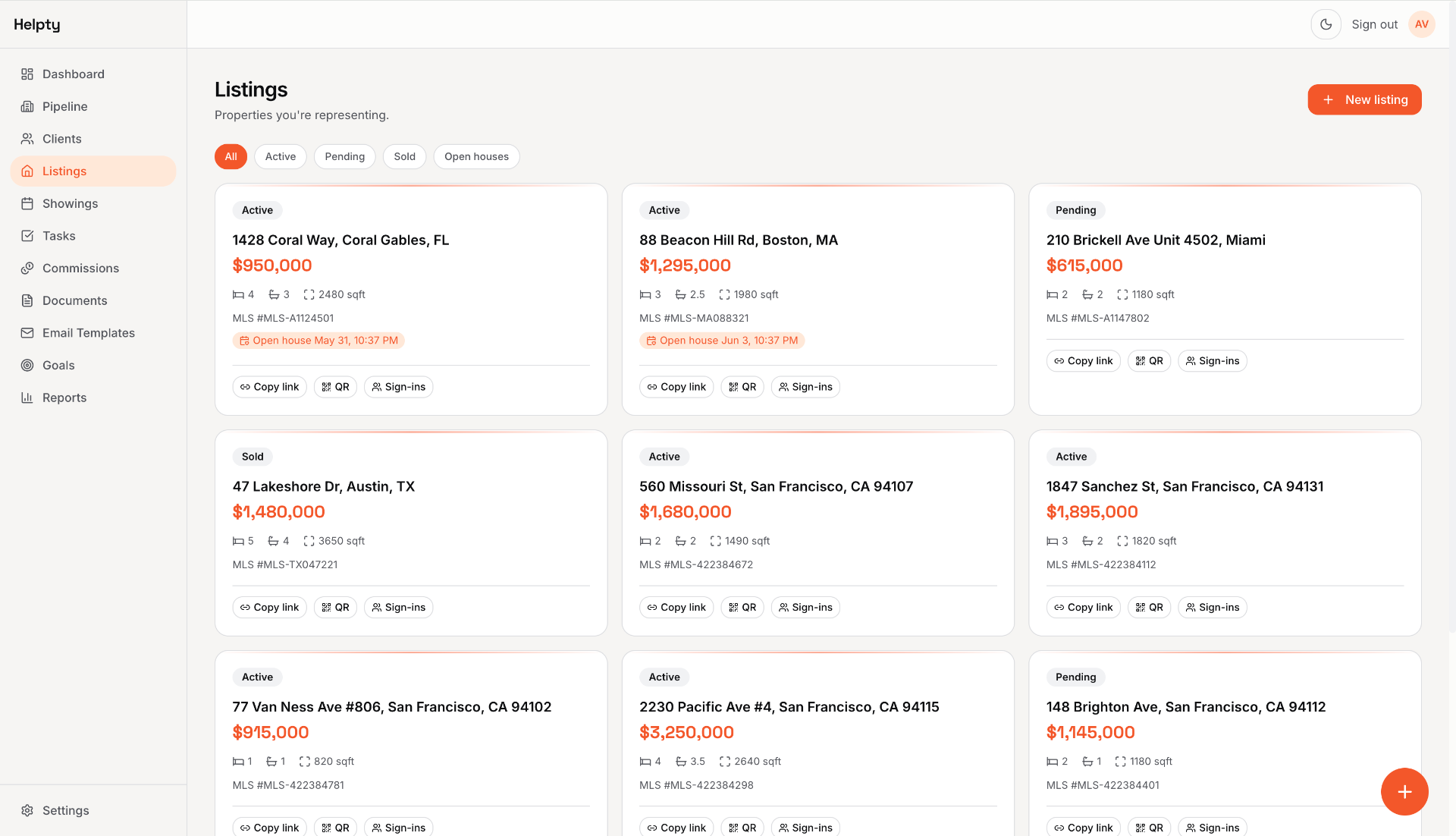Copy link for 1847 Sanchez St
Screen dimensions: 1456x836
pos(1083,608)
